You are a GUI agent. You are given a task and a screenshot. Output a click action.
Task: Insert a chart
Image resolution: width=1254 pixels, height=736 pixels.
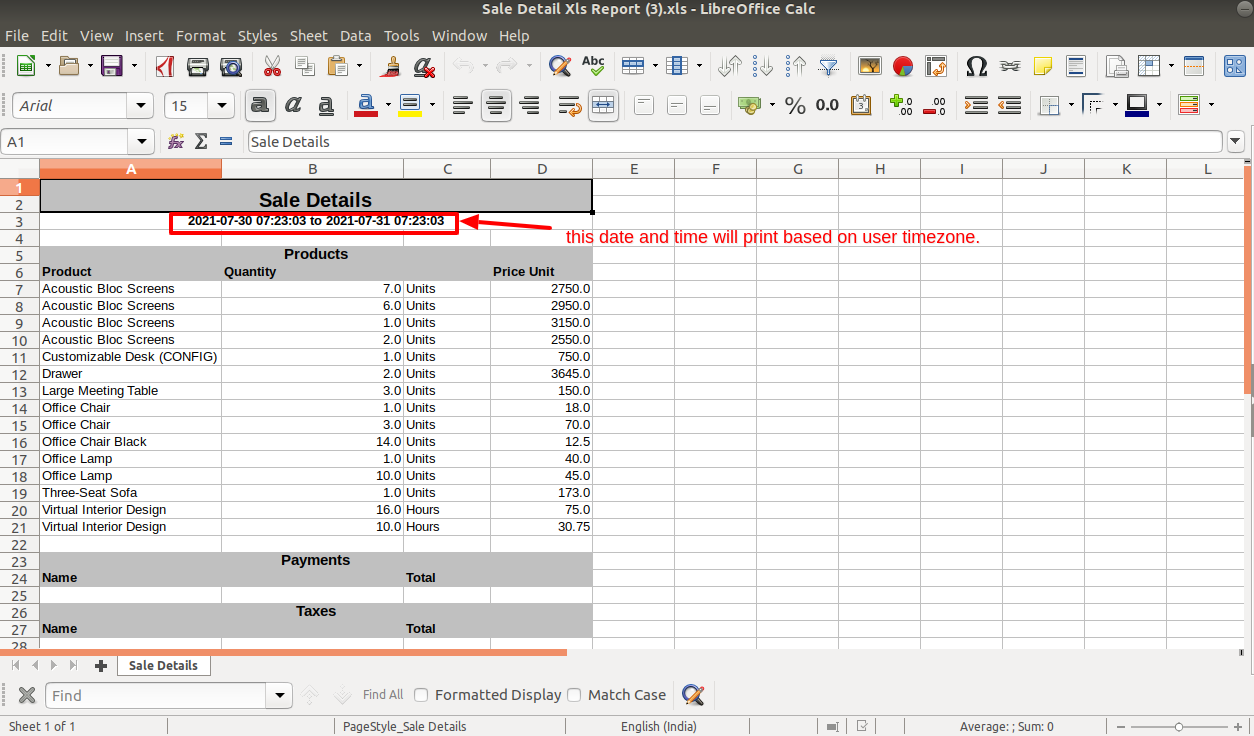click(903, 67)
